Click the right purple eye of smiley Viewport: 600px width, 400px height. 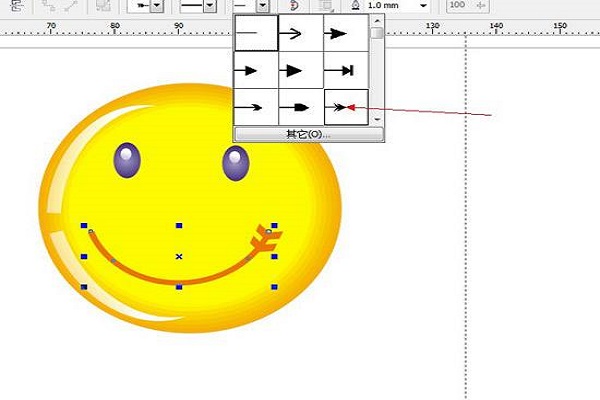236,163
